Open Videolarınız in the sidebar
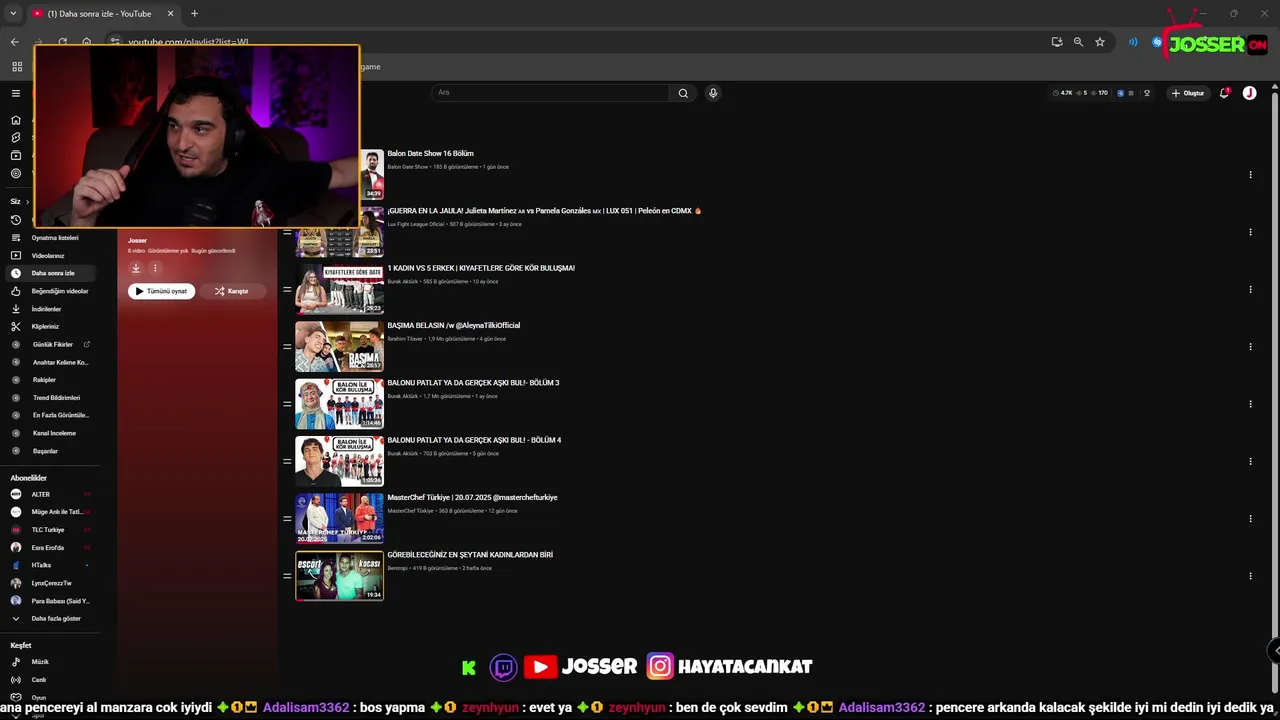Viewport: 1280px width, 720px height. tap(48, 256)
